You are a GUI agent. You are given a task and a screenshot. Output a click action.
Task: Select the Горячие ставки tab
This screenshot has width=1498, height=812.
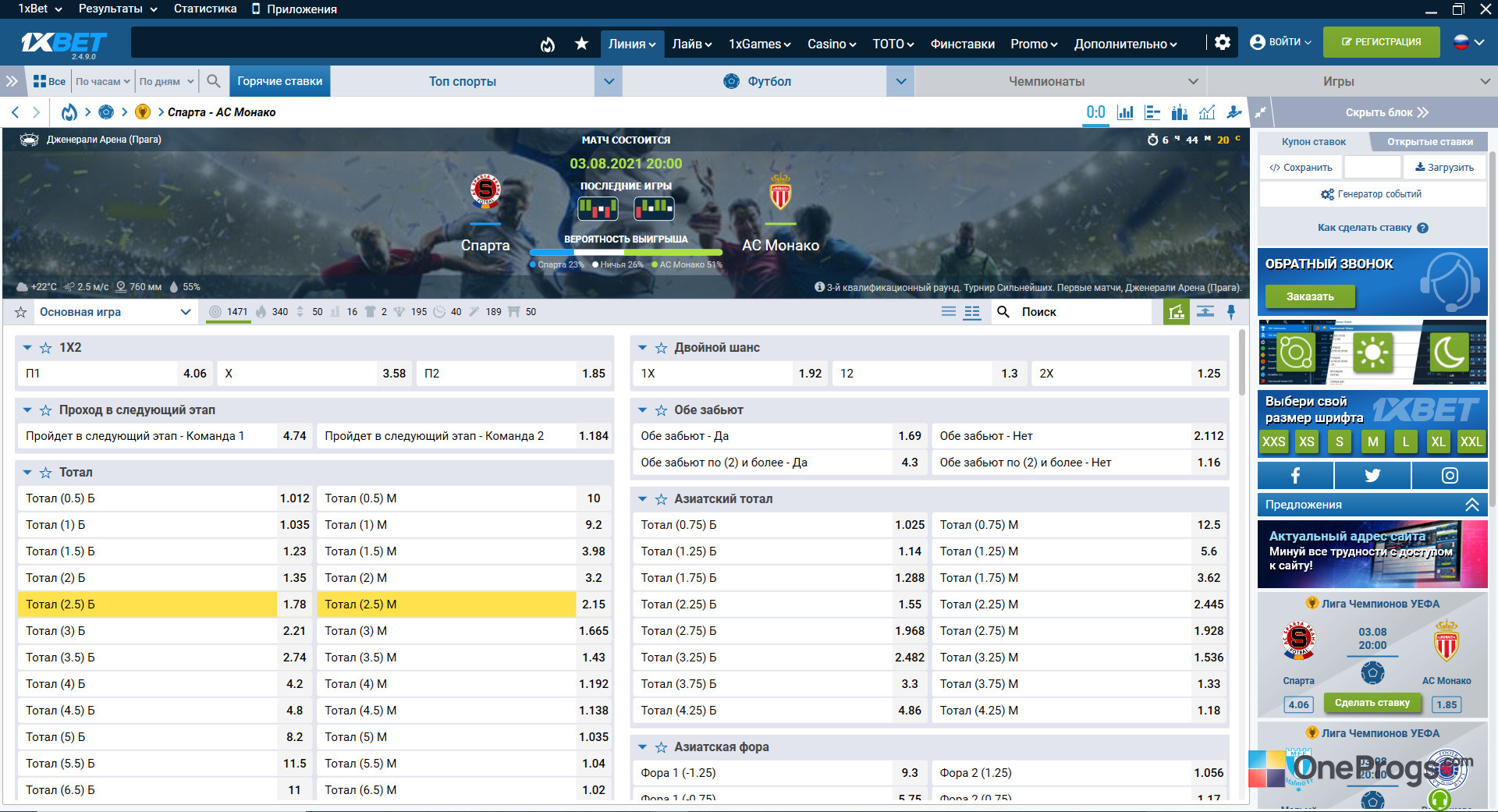click(280, 81)
